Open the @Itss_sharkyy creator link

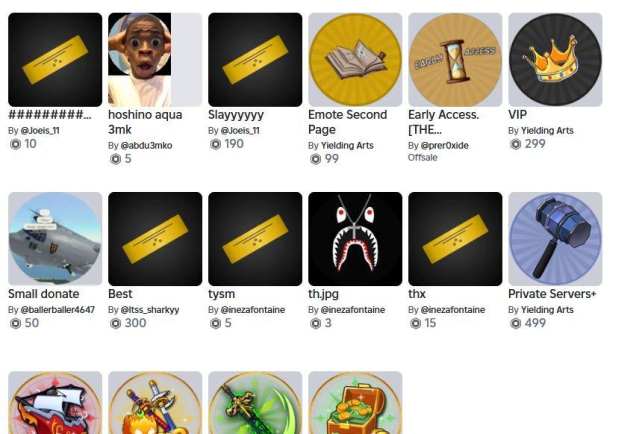pyautogui.click(x=150, y=310)
